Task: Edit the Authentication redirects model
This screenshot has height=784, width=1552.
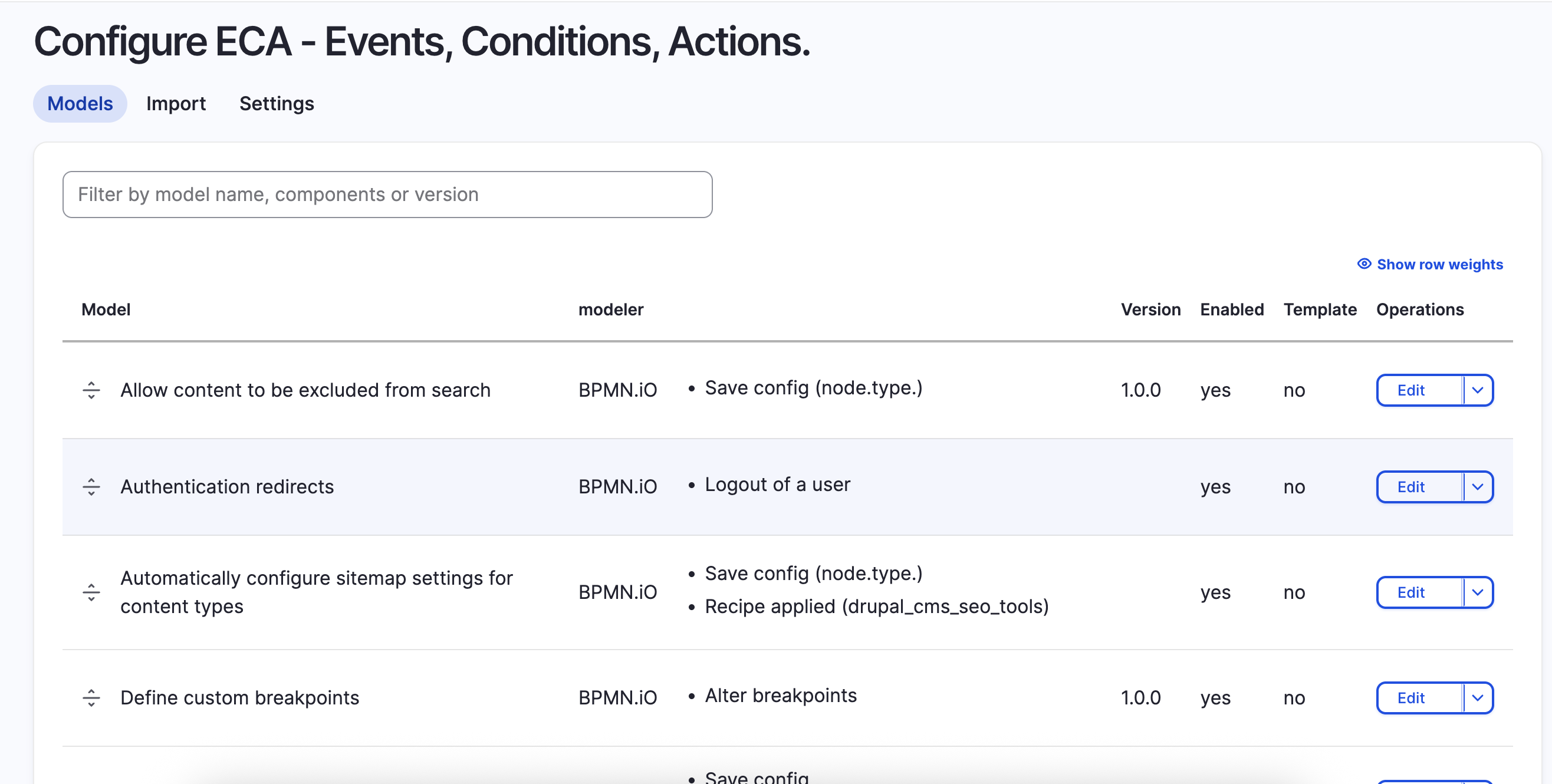Action: coord(1410,486)
